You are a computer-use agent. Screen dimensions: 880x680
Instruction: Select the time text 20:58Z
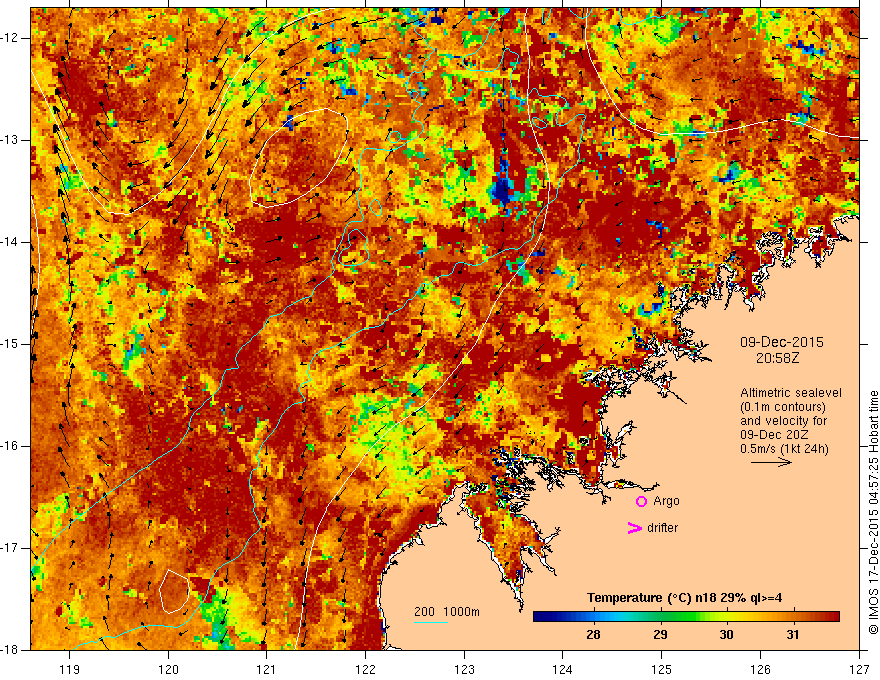pyautogui.click(x=777, y=358)
